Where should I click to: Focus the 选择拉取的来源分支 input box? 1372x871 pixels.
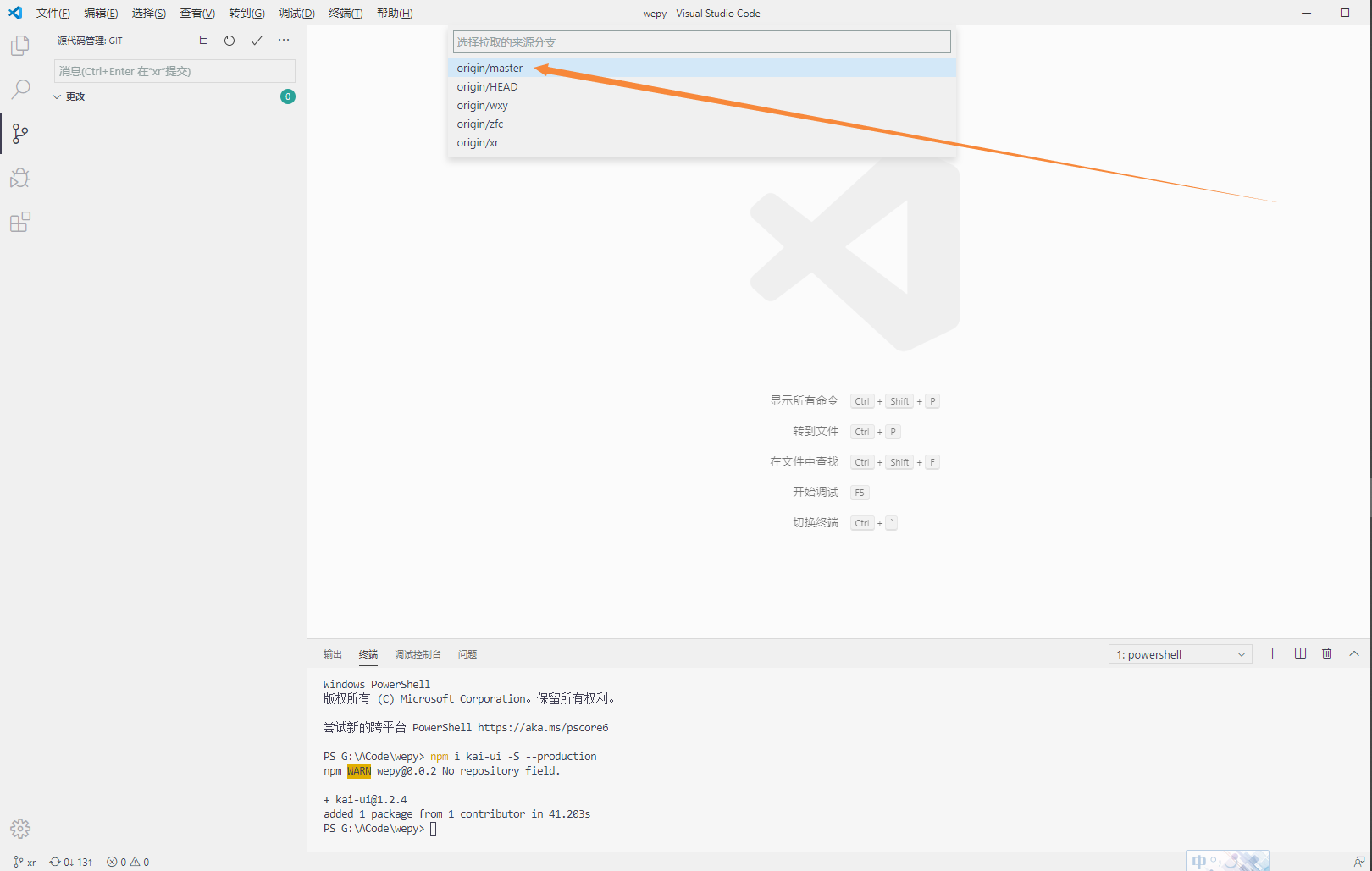coord(702,42)
